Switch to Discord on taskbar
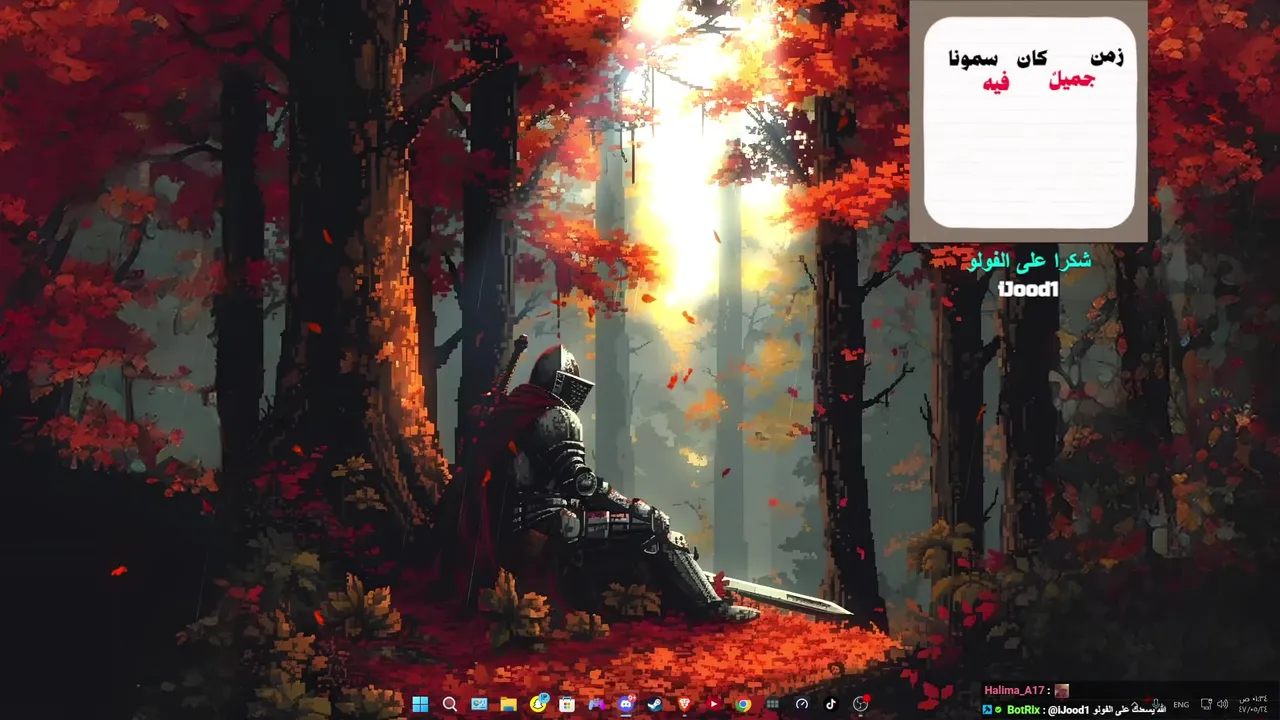This screenshot has height=720, width=1280. pyautogui.click(x=626, y=703)
